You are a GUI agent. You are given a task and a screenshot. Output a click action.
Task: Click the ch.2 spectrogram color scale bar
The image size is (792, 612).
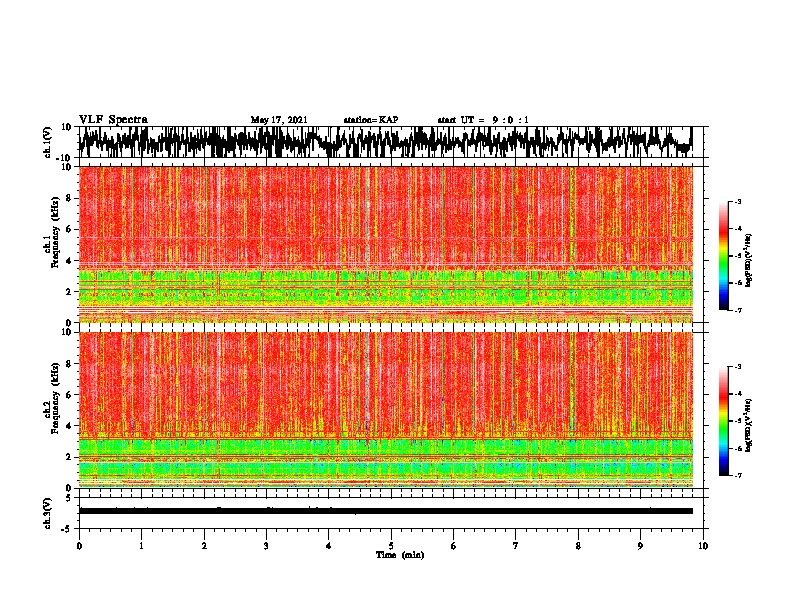[724, 421]
